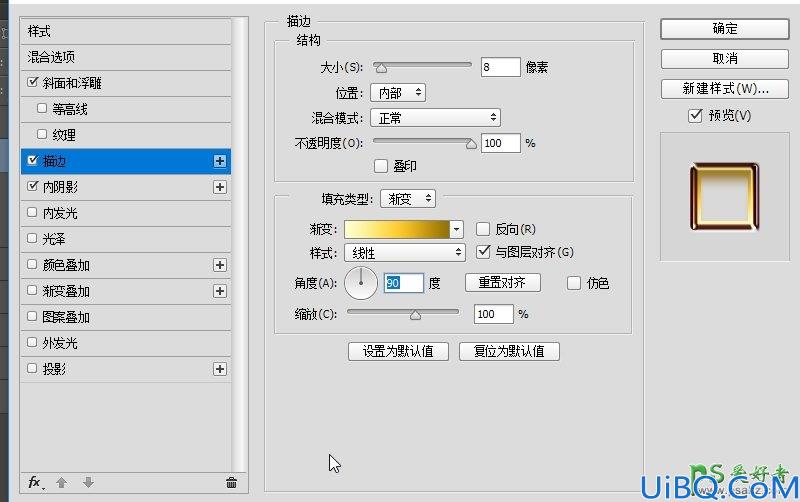Enable the 图案叠加 checkbox

32,316
